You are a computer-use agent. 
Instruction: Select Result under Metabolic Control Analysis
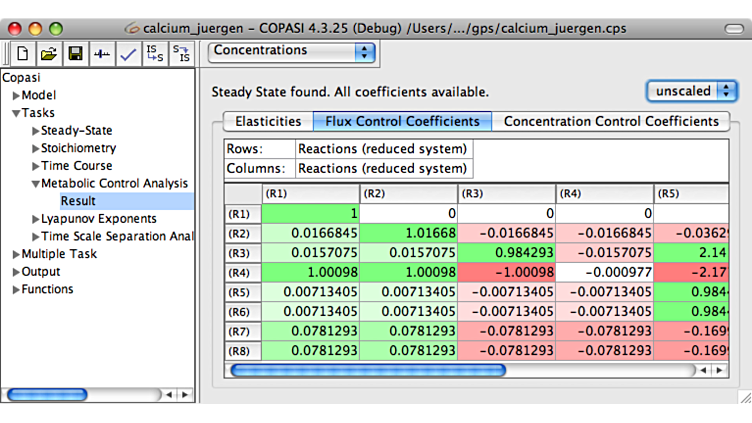point(78,201)
